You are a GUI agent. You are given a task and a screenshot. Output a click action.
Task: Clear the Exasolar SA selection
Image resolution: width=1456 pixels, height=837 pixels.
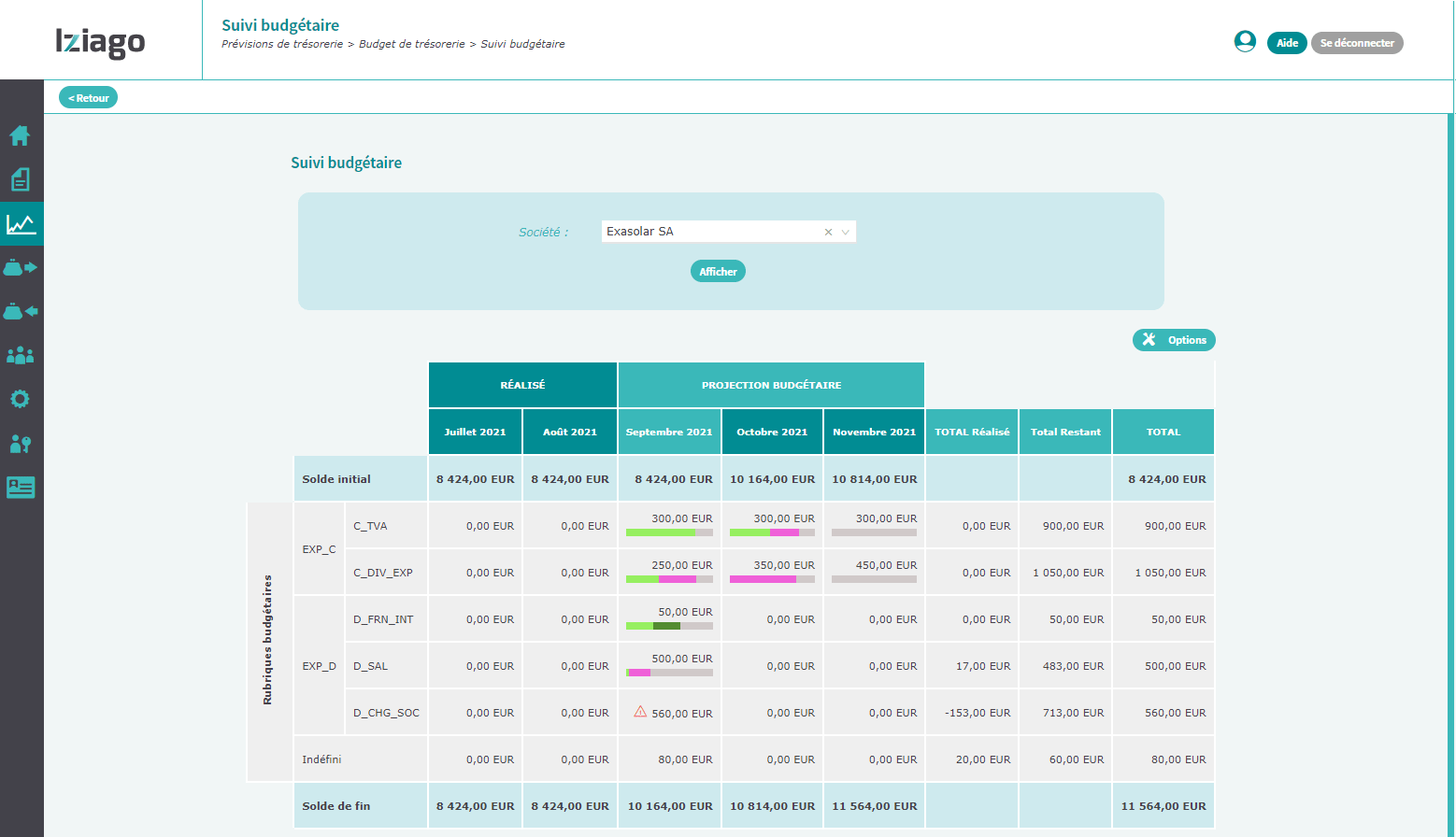pos(828,232)
